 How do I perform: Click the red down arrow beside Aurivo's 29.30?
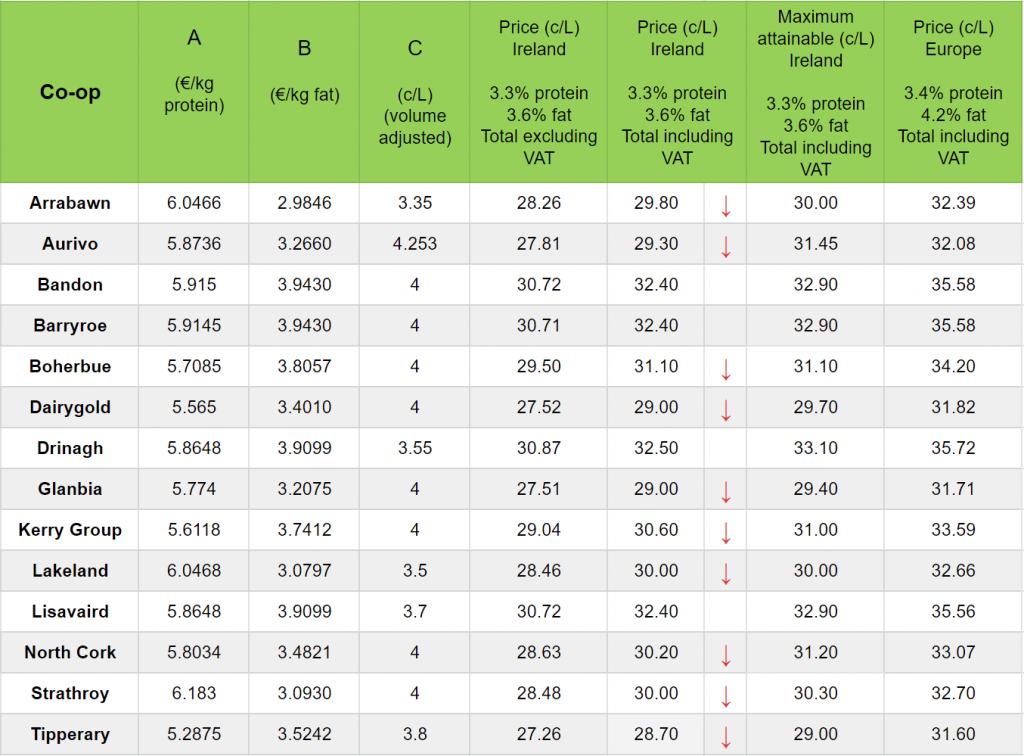[x=726, y=247]
